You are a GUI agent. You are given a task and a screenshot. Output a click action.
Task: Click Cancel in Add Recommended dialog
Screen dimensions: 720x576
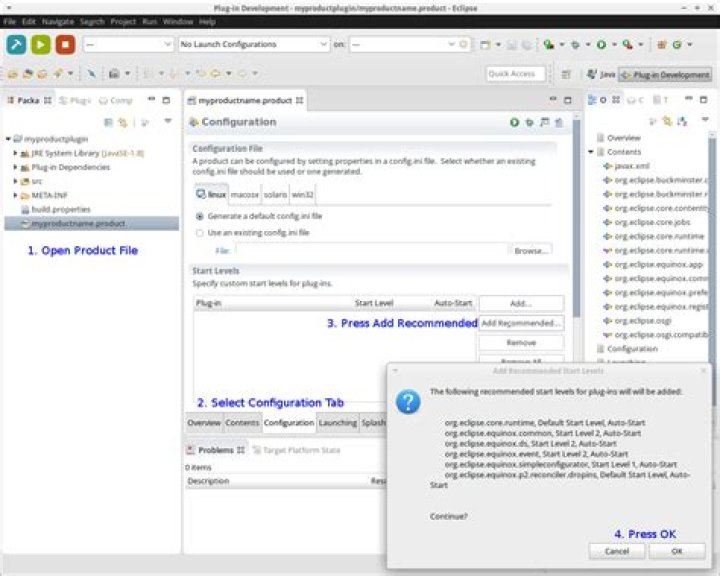pos(617,551)
